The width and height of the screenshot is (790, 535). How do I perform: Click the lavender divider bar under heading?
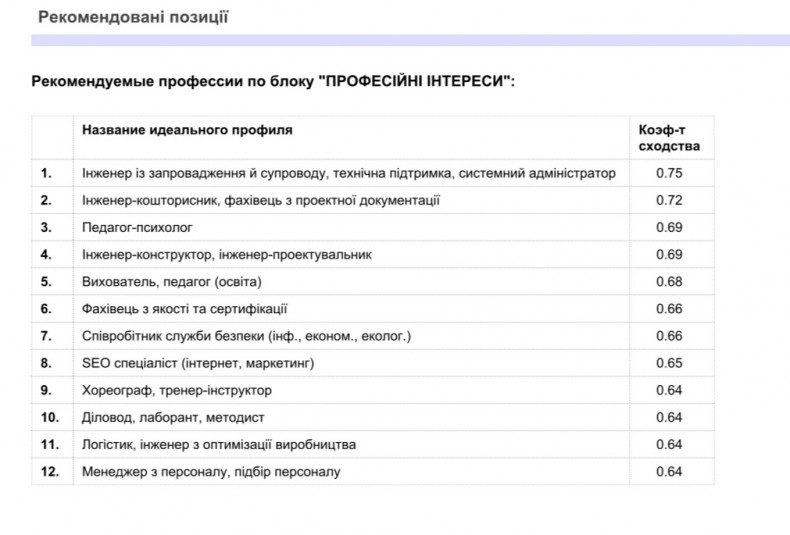(x=410, y=40)
